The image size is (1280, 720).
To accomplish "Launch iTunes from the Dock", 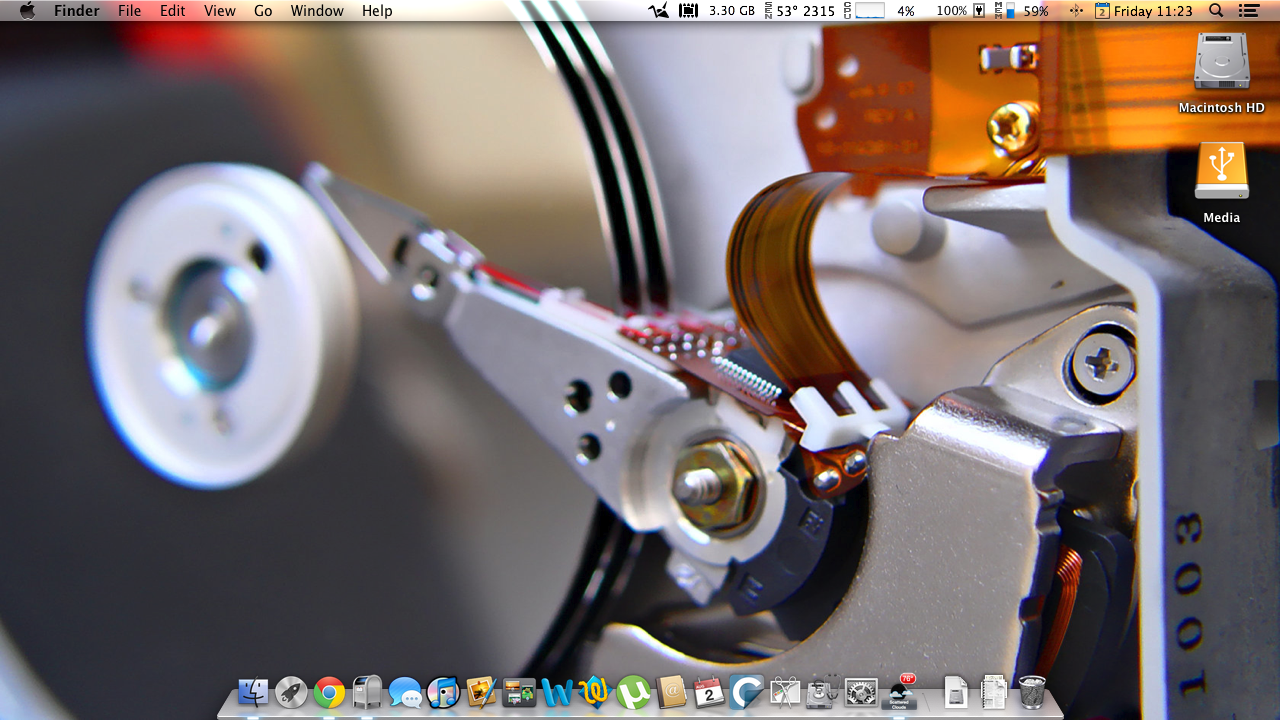I will [x=443, y=692].
